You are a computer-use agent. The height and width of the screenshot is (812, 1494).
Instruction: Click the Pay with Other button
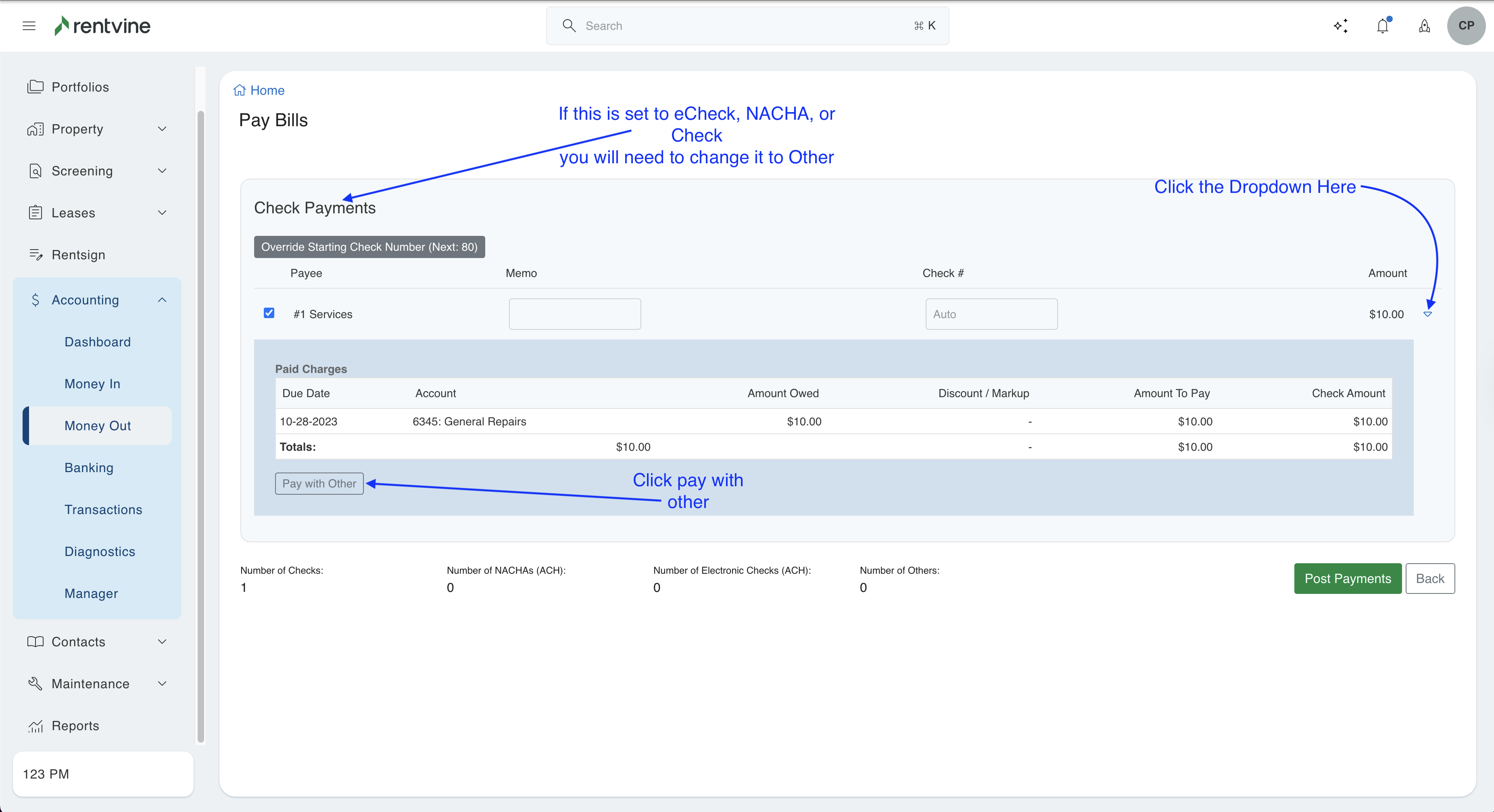pyautogui.click(x=319, y=483)
